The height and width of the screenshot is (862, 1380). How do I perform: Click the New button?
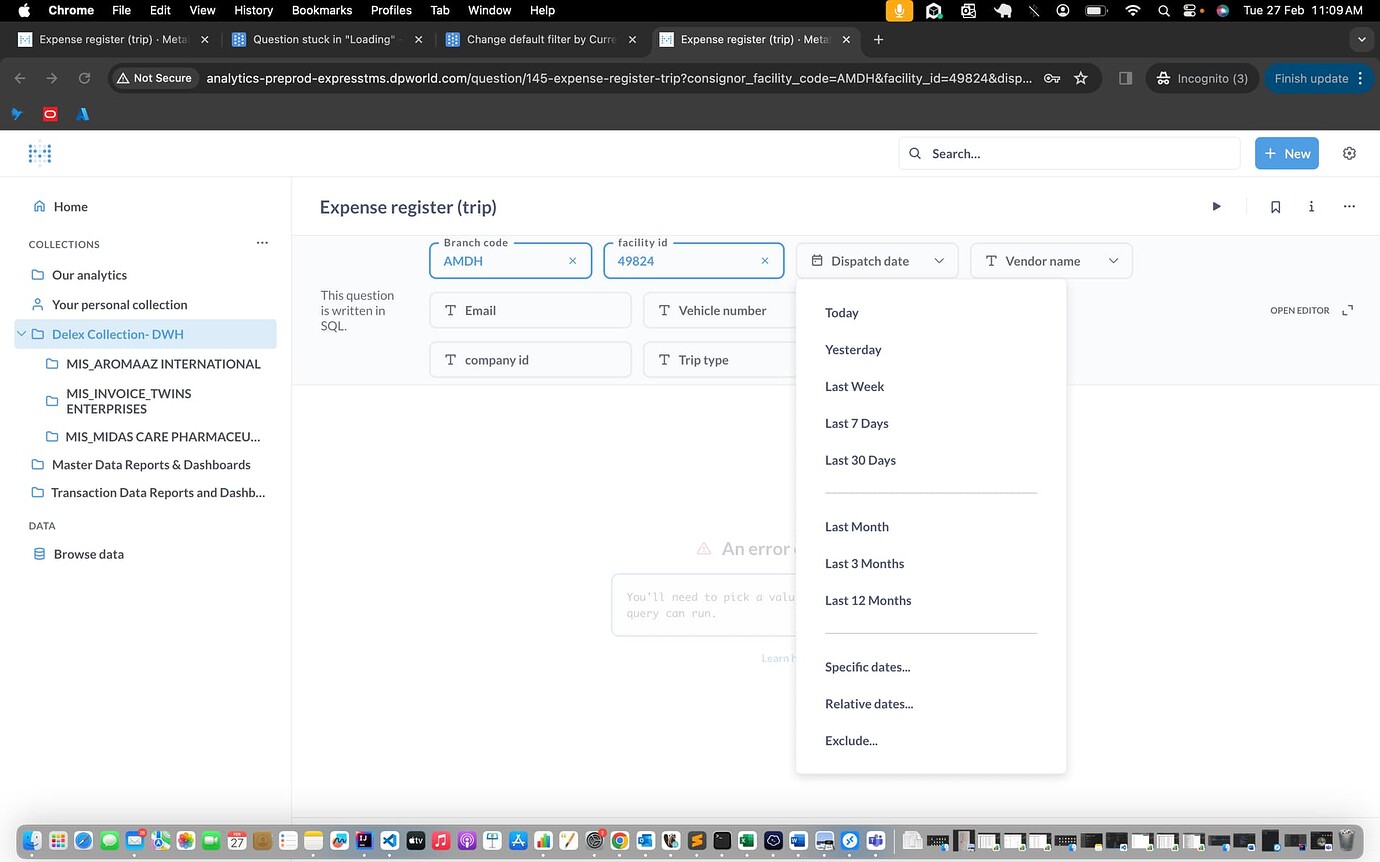pos(1287,153)
